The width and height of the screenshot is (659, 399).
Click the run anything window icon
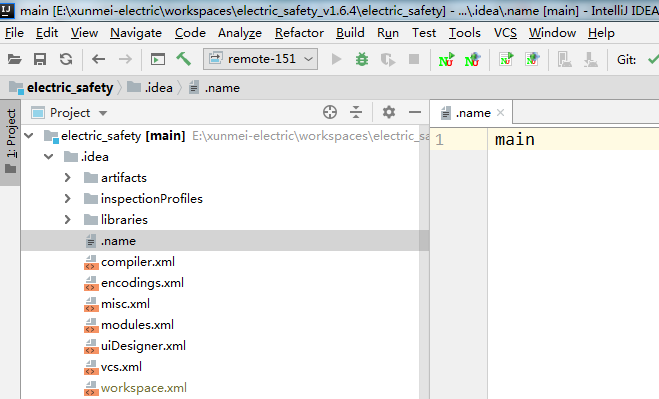(x=158, y=59)
